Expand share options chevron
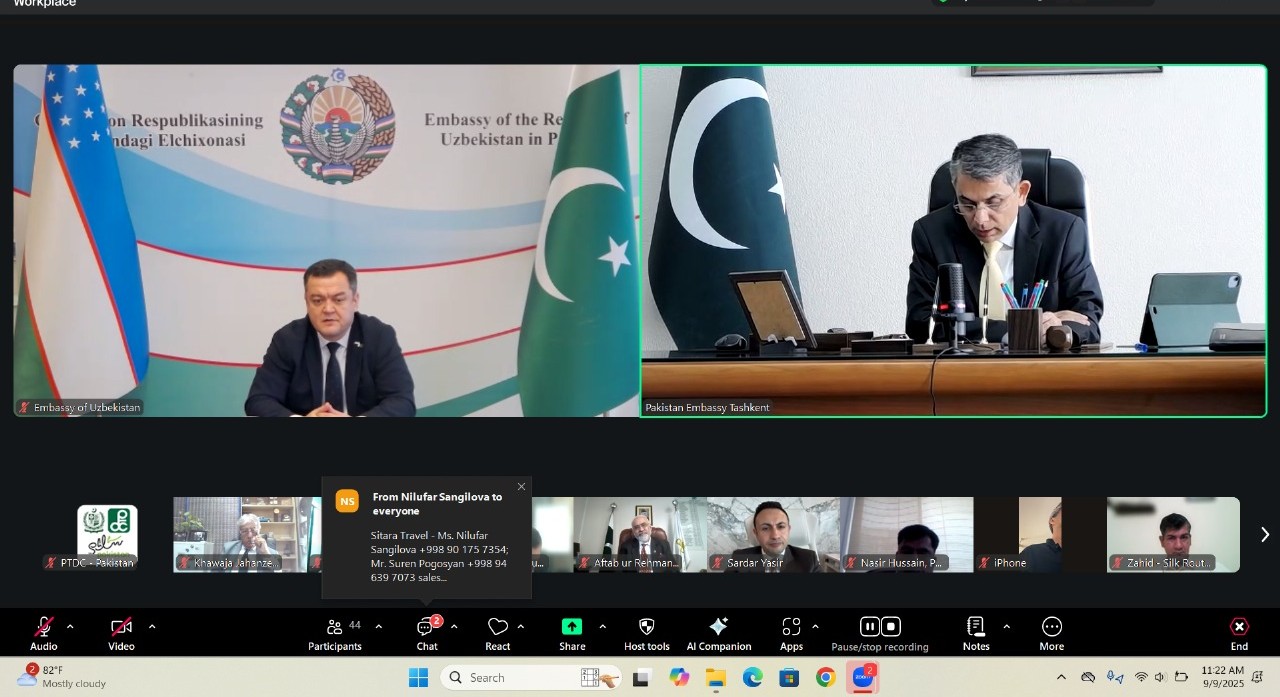The width and height of the screenshot is (1280, 697). point(602,627)
